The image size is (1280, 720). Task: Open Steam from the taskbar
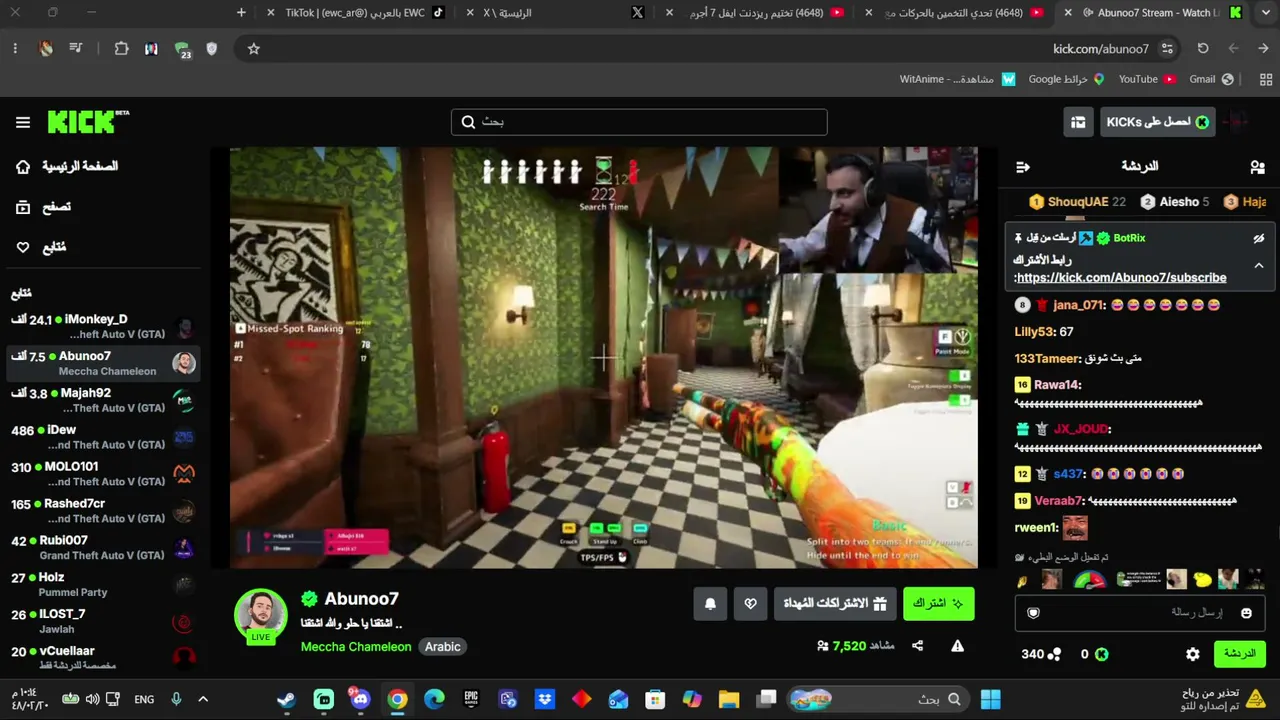tap(287, 699)
